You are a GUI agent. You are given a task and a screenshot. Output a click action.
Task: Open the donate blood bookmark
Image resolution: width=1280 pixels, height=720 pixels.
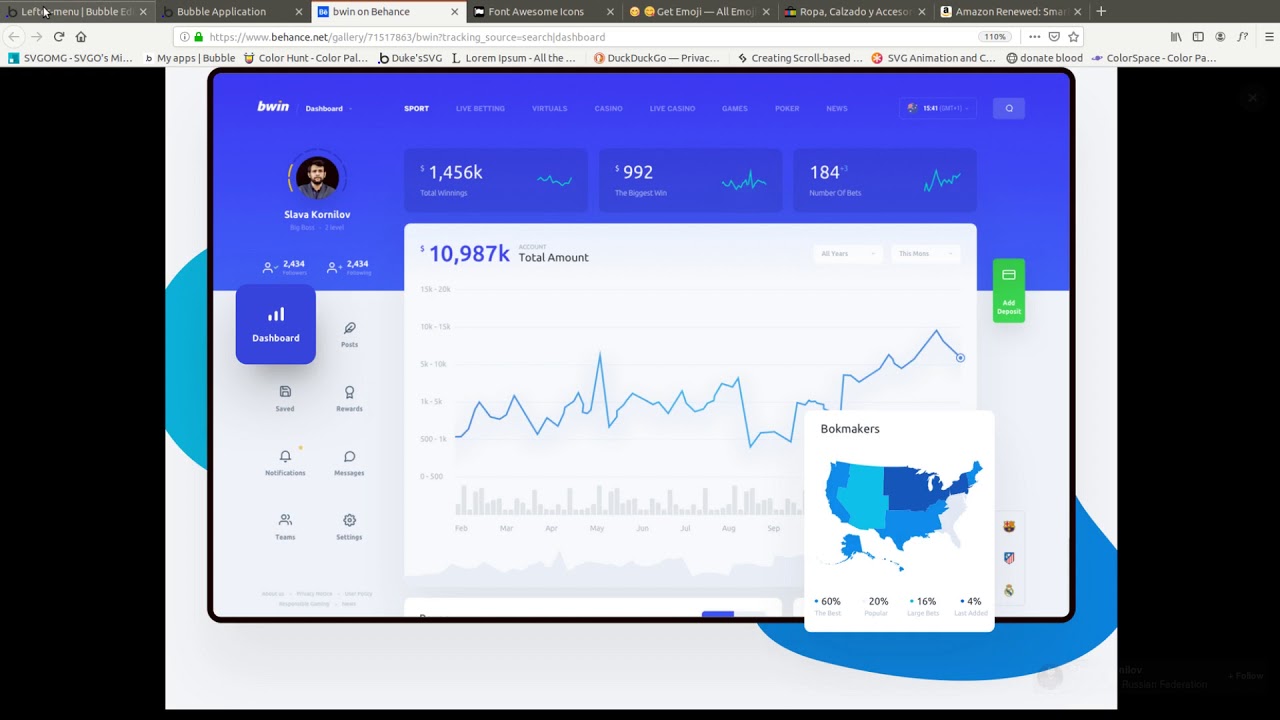click(x=1044, y=58)
